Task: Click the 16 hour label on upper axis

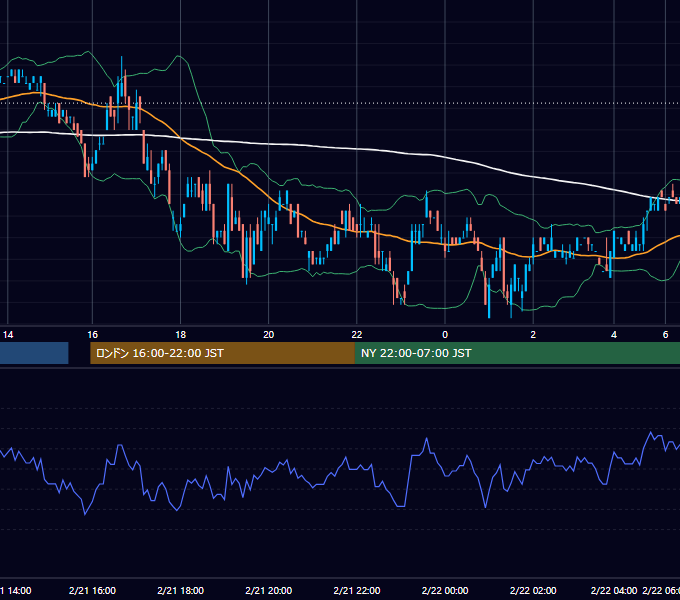Action: tap(92, 335)
